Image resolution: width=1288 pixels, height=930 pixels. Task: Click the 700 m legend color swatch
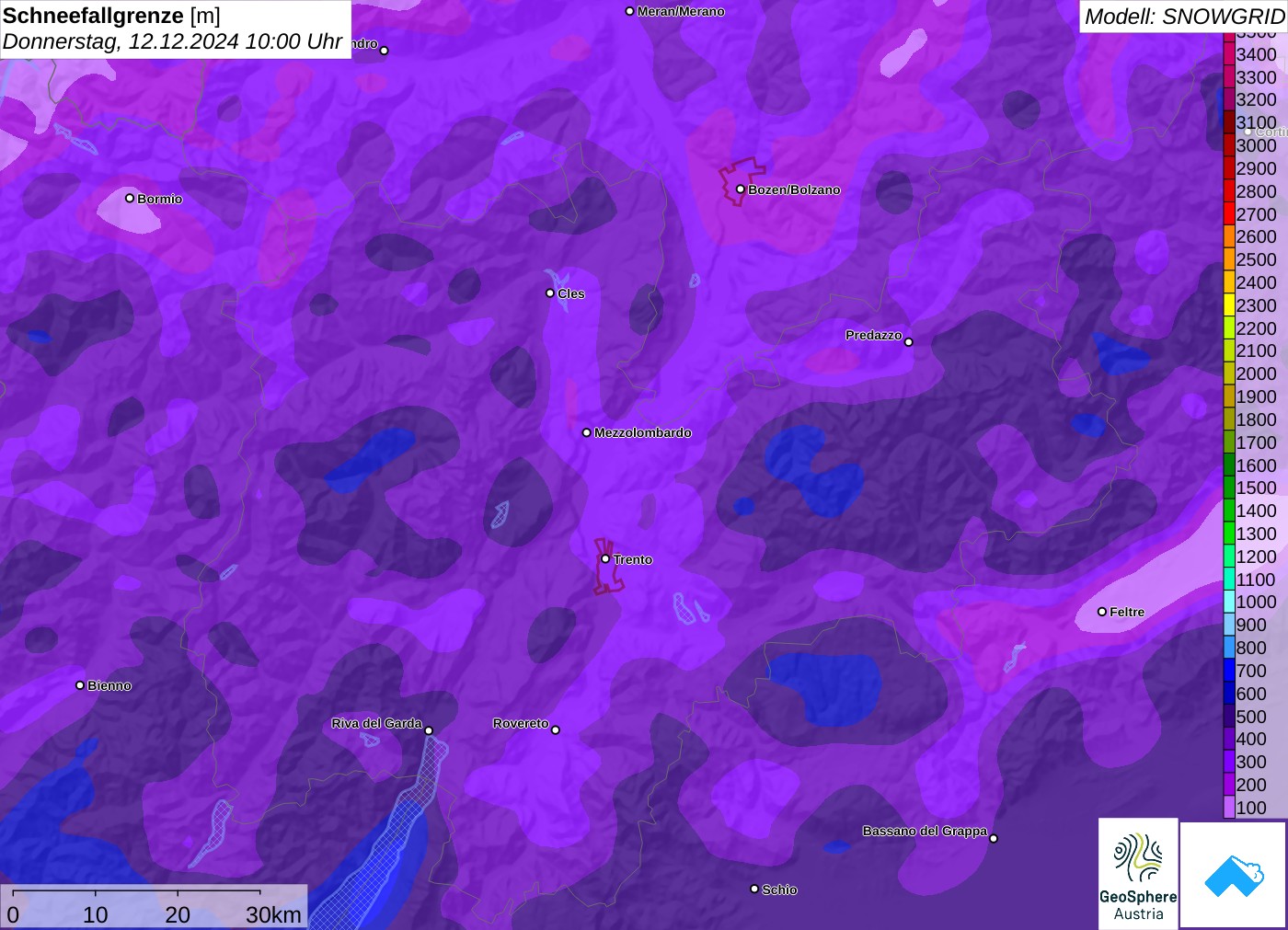click(x=1229, y=671)
